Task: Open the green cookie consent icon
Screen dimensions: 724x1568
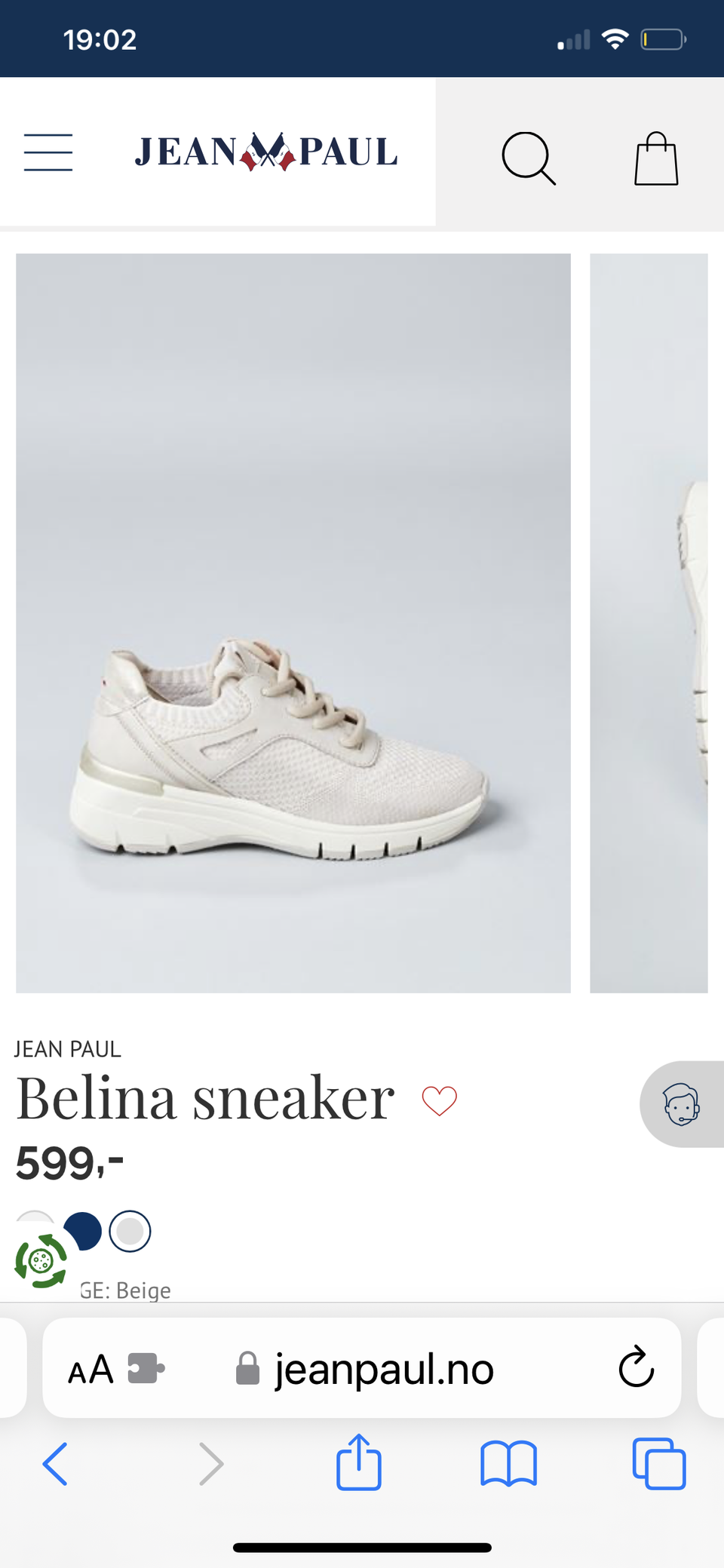Action: pyautogui.click(x=41, y=1260)
